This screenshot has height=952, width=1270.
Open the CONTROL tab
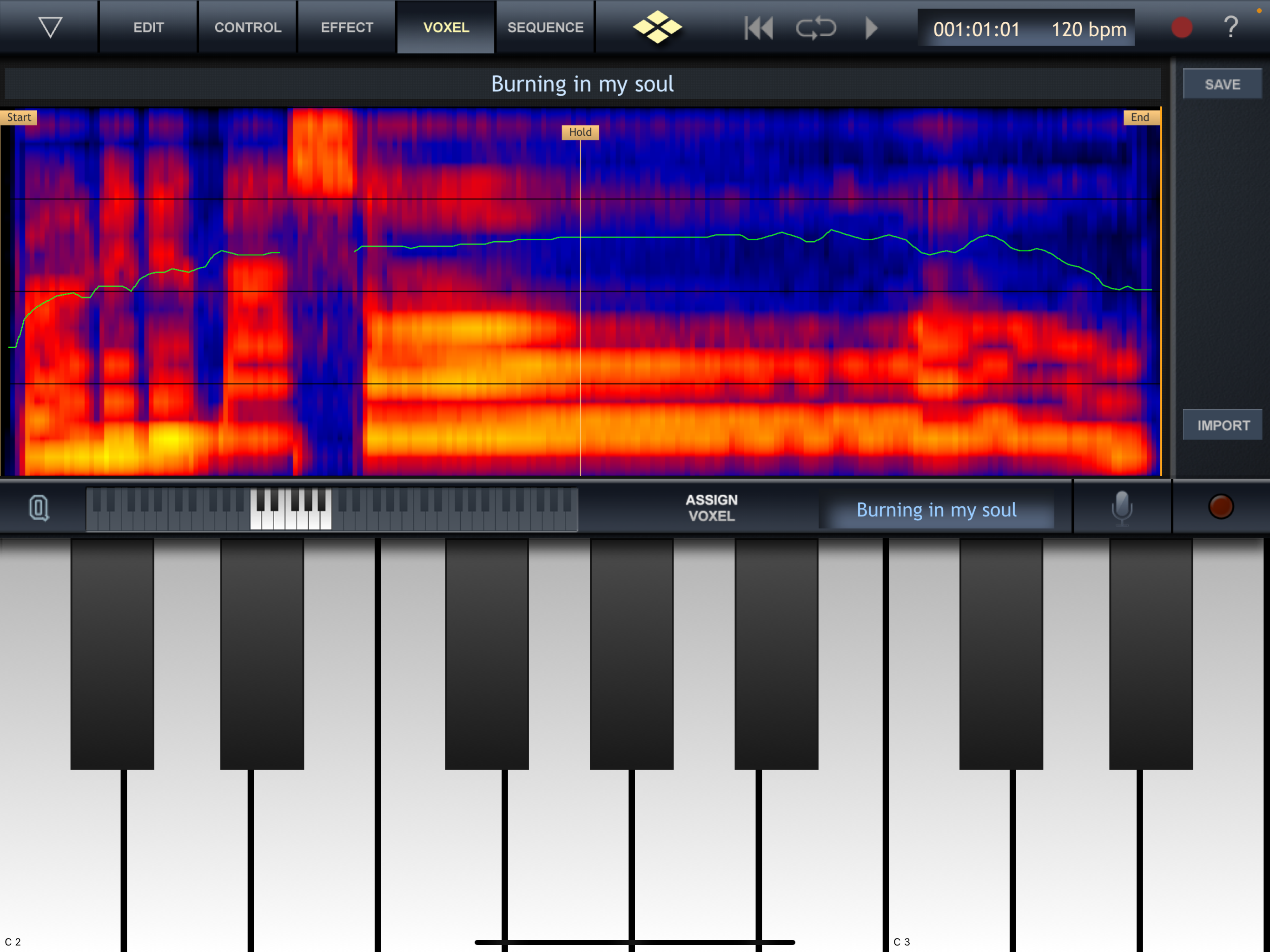[248, 27]
